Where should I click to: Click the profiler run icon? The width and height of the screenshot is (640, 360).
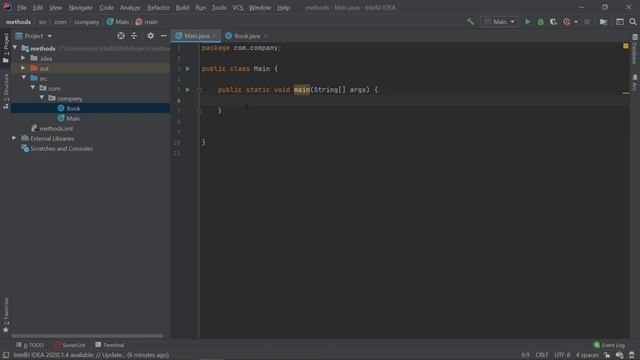tap(567, 22)
